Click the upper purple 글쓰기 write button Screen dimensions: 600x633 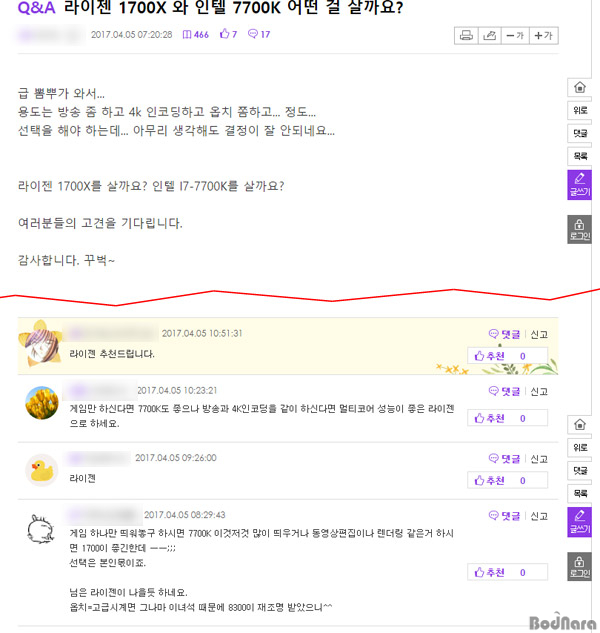click(580, 185)
